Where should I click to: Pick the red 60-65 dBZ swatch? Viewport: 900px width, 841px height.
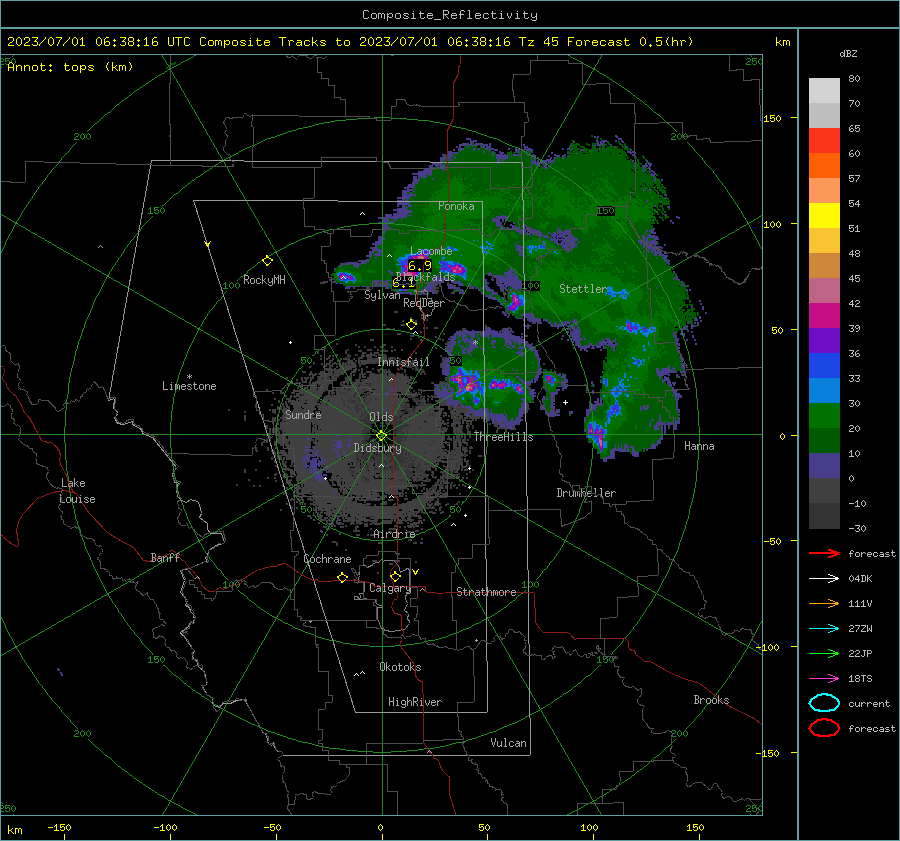click(824, 141)
